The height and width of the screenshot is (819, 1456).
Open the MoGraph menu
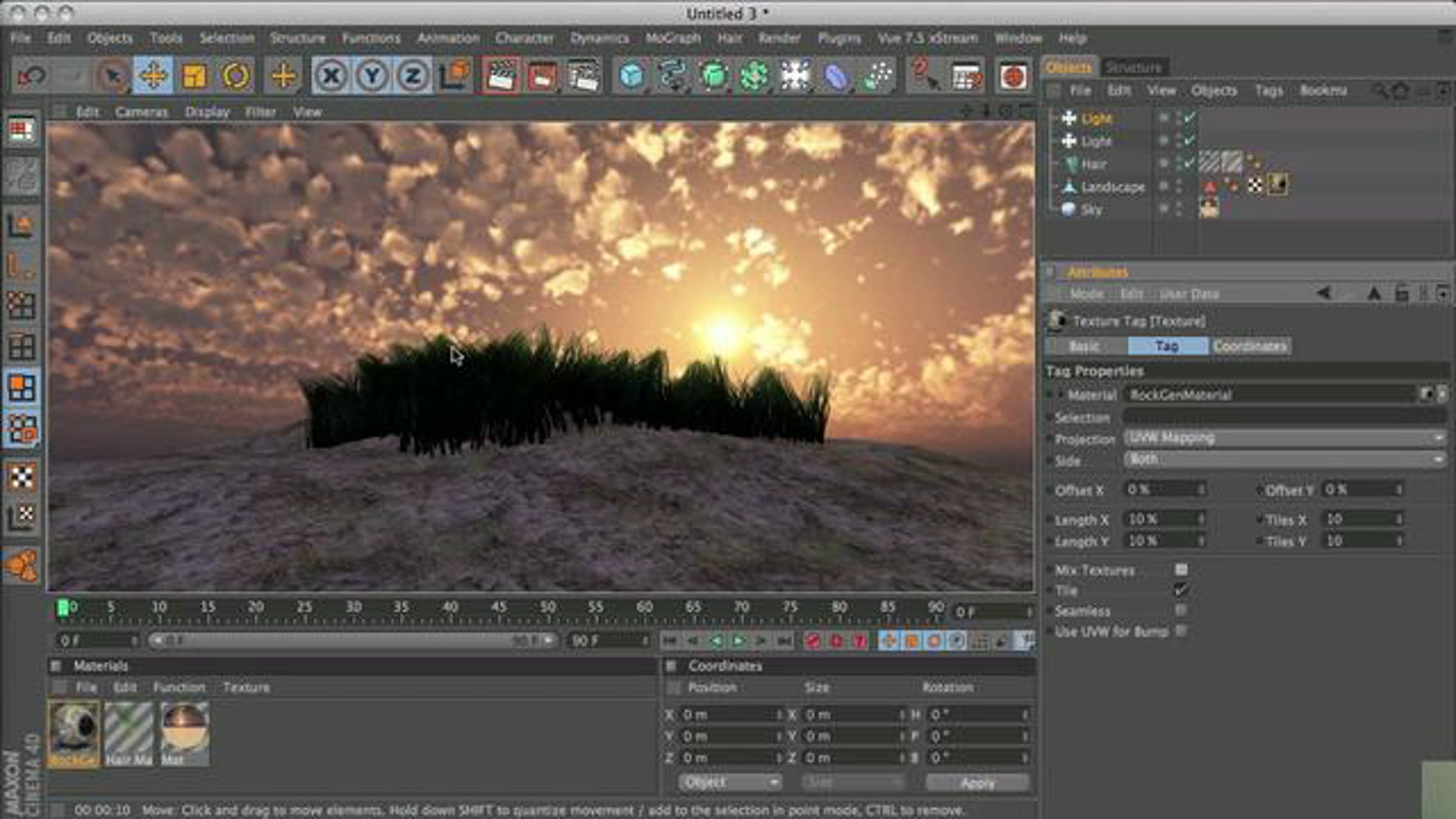[x=673, y=38]
